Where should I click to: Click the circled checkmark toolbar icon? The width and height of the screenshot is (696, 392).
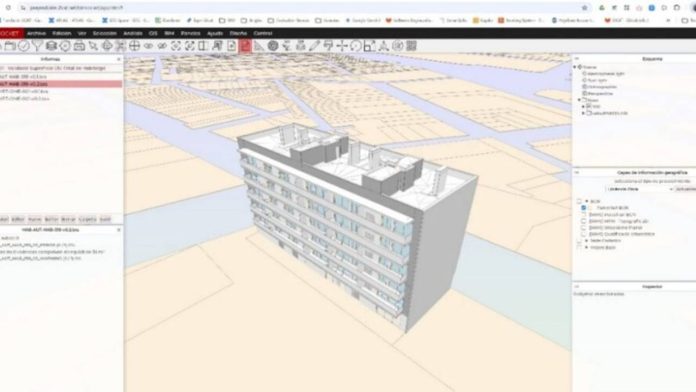(24, 46)
